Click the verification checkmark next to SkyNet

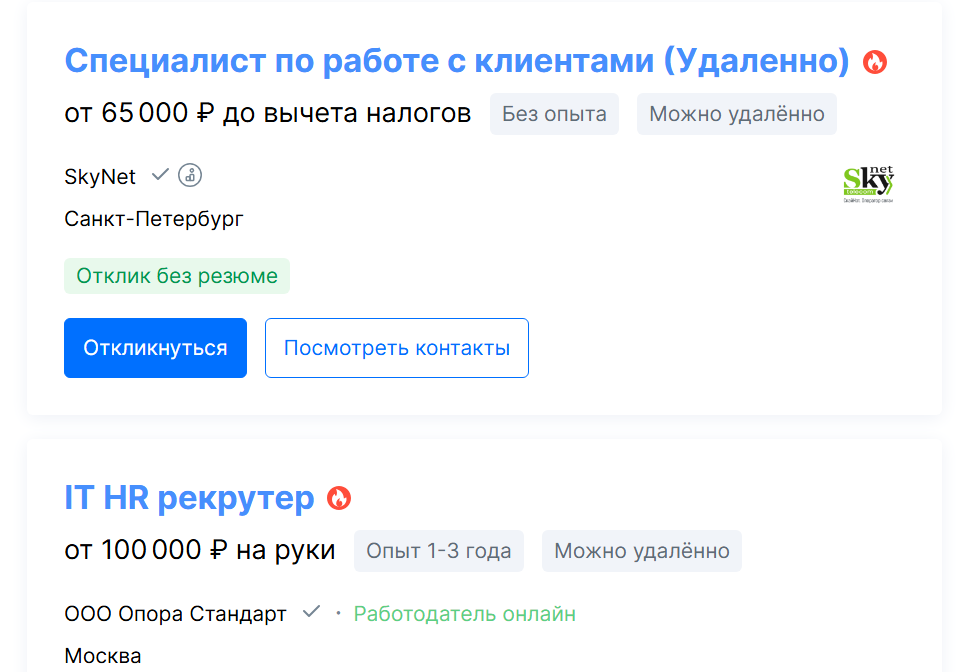[160, 174]
